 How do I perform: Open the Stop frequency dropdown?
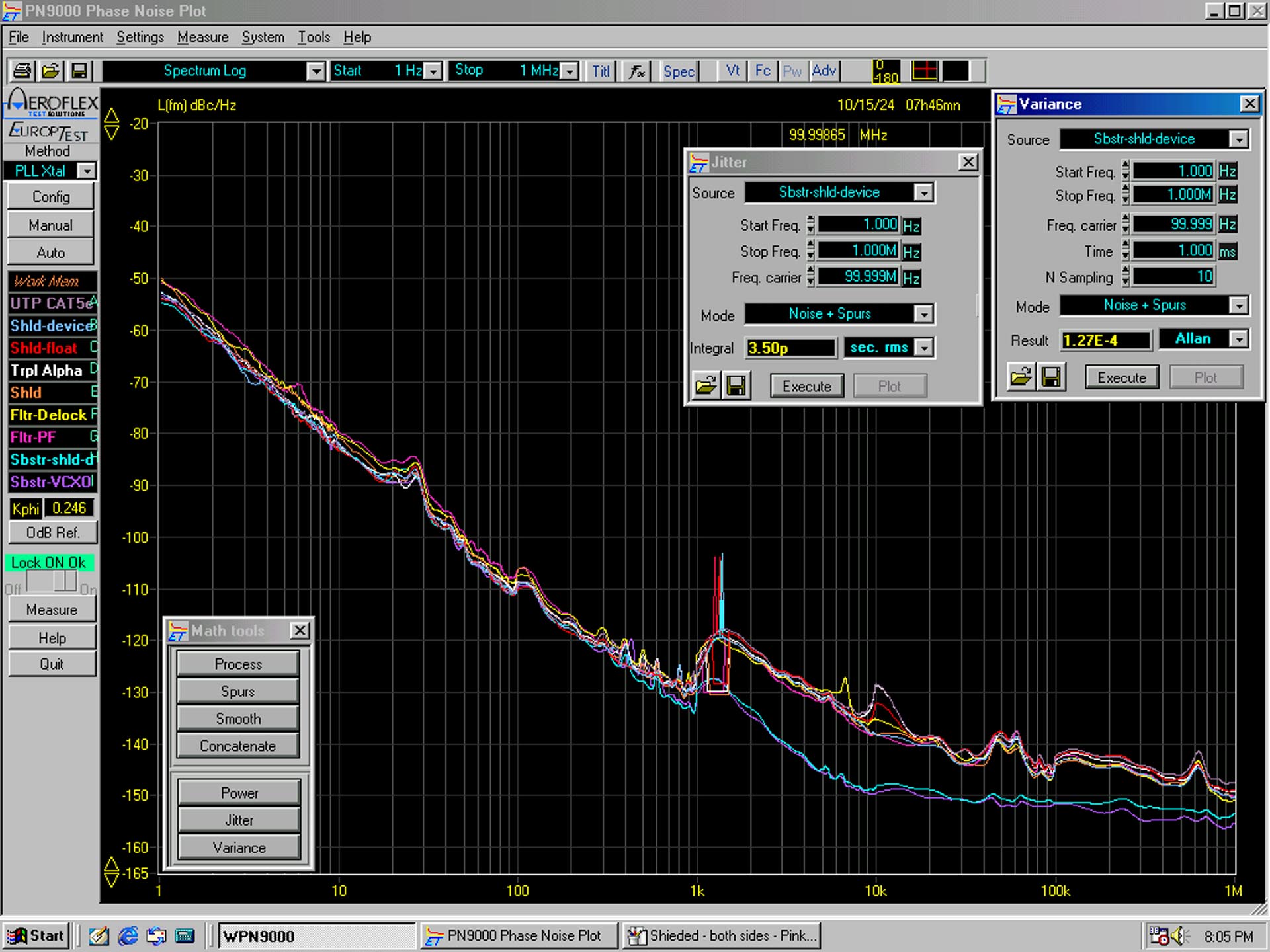point(570,71)
